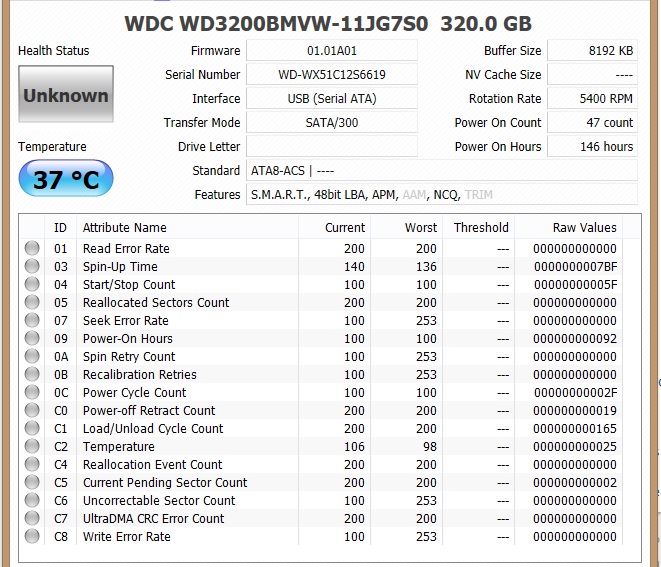Select Power-off Retract Count raw value 000000000019
Image resolution: width=661 pixels, height=567 pixels.
point(575,411)
